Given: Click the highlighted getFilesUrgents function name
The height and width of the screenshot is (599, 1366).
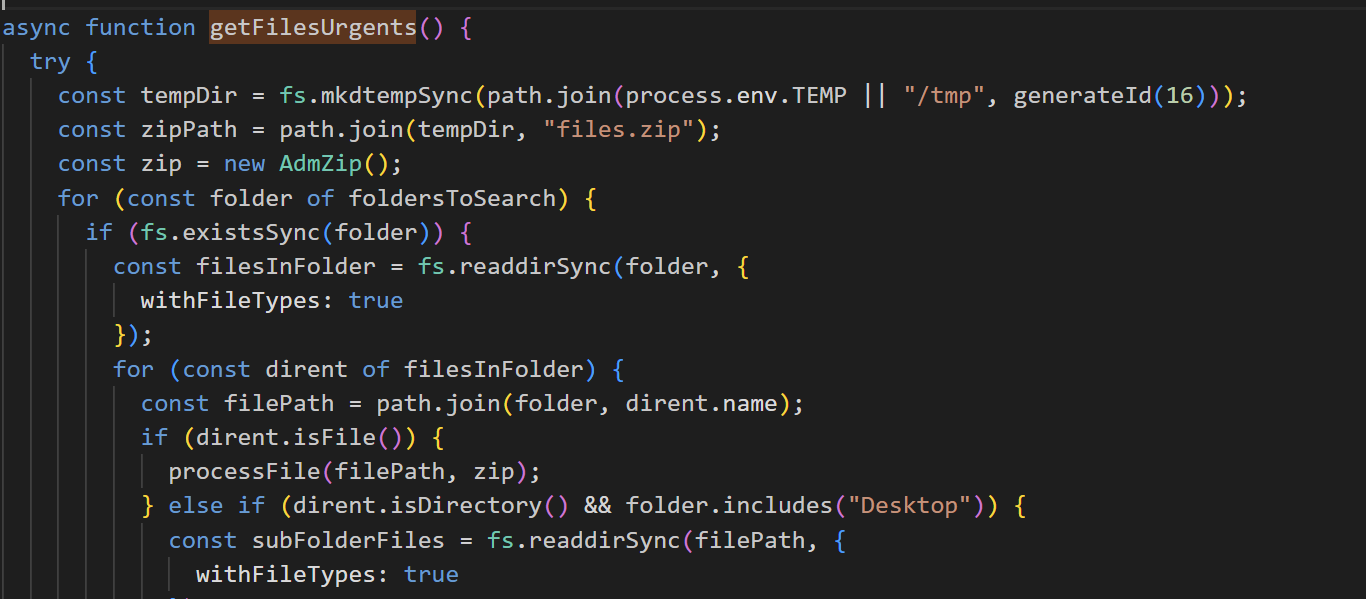Looking at the screenshot, I should click(312, 28).
